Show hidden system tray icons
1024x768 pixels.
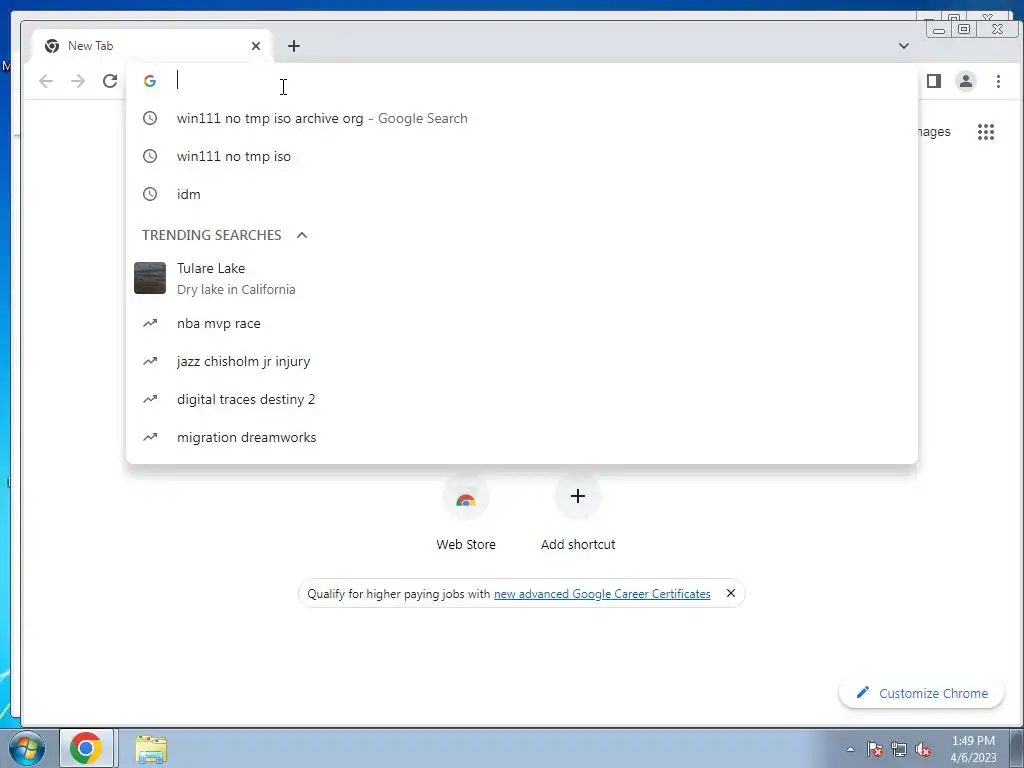pyautogui.click(x=850, y=749)
